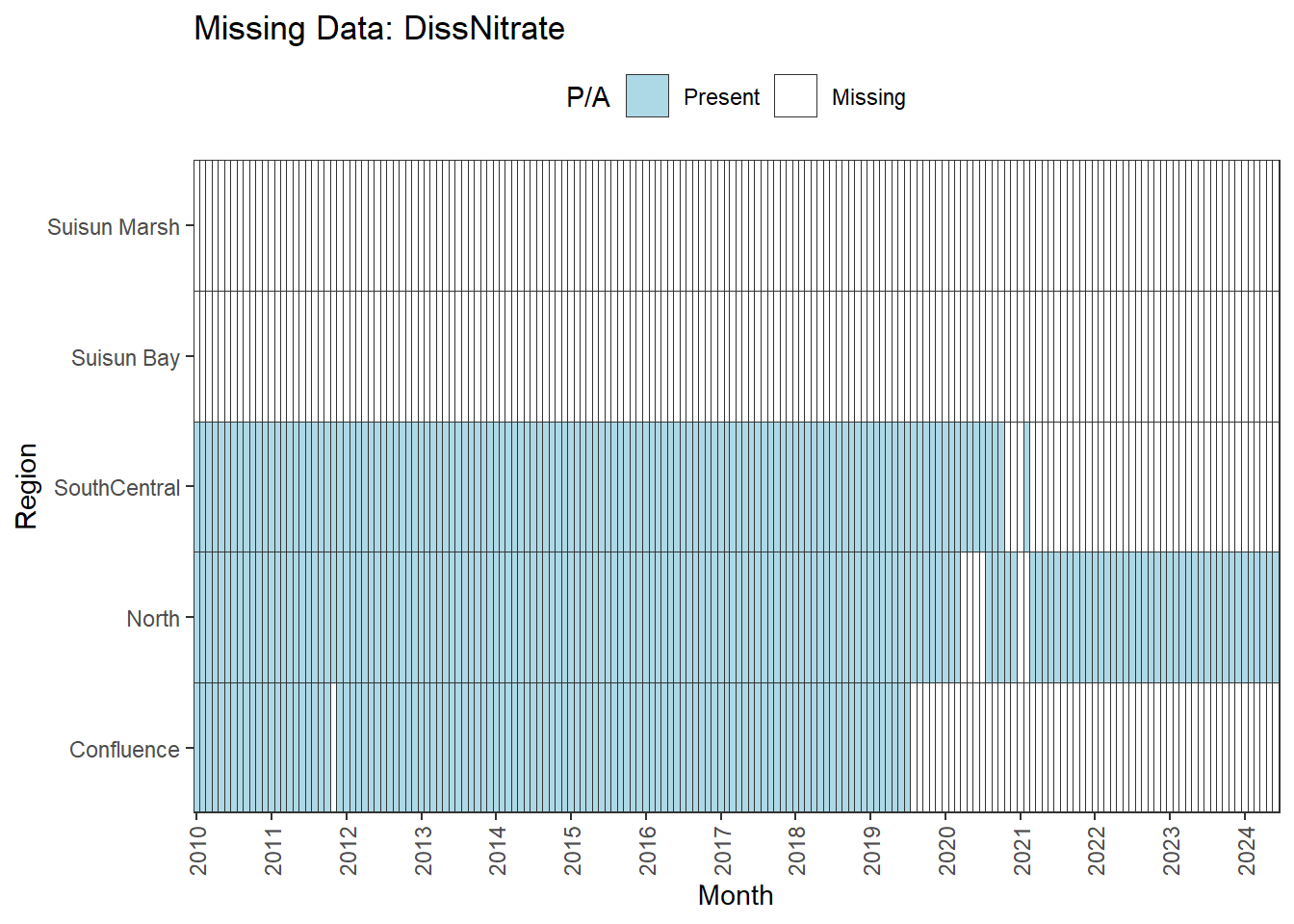The image size is (1294, 924).
Task: Click the 2010 year tick label
Action: 198,850
